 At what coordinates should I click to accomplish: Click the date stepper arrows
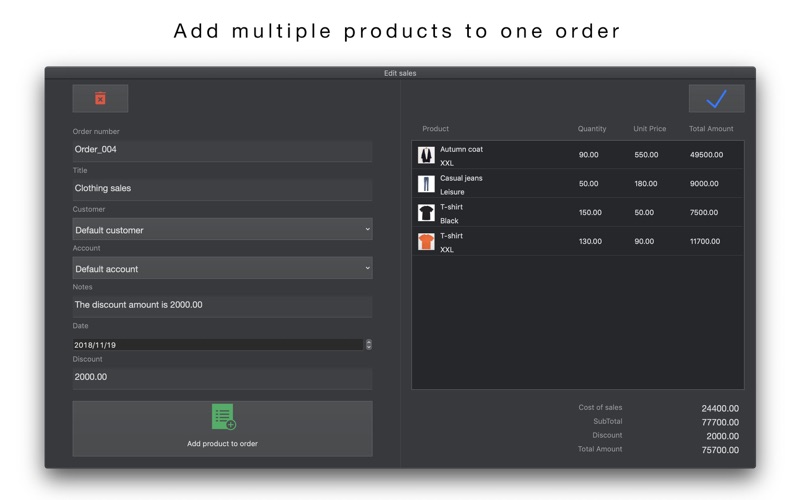pyautogui.click(x=368, y=344)
